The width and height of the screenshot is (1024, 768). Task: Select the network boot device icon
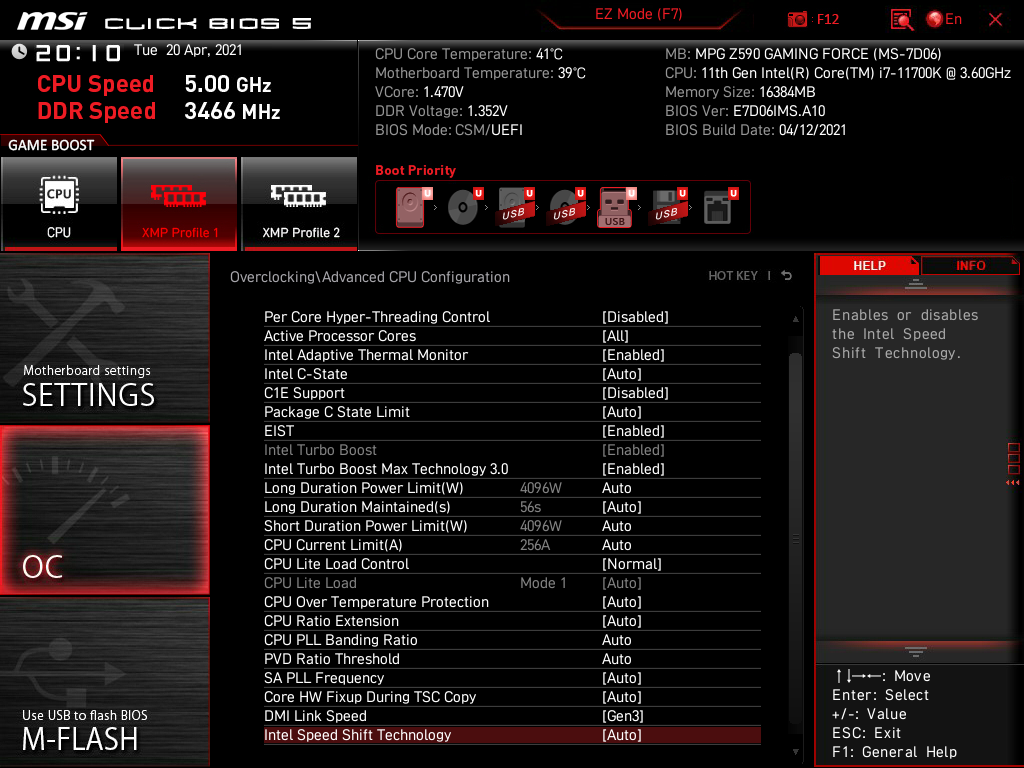coord(719,207)
